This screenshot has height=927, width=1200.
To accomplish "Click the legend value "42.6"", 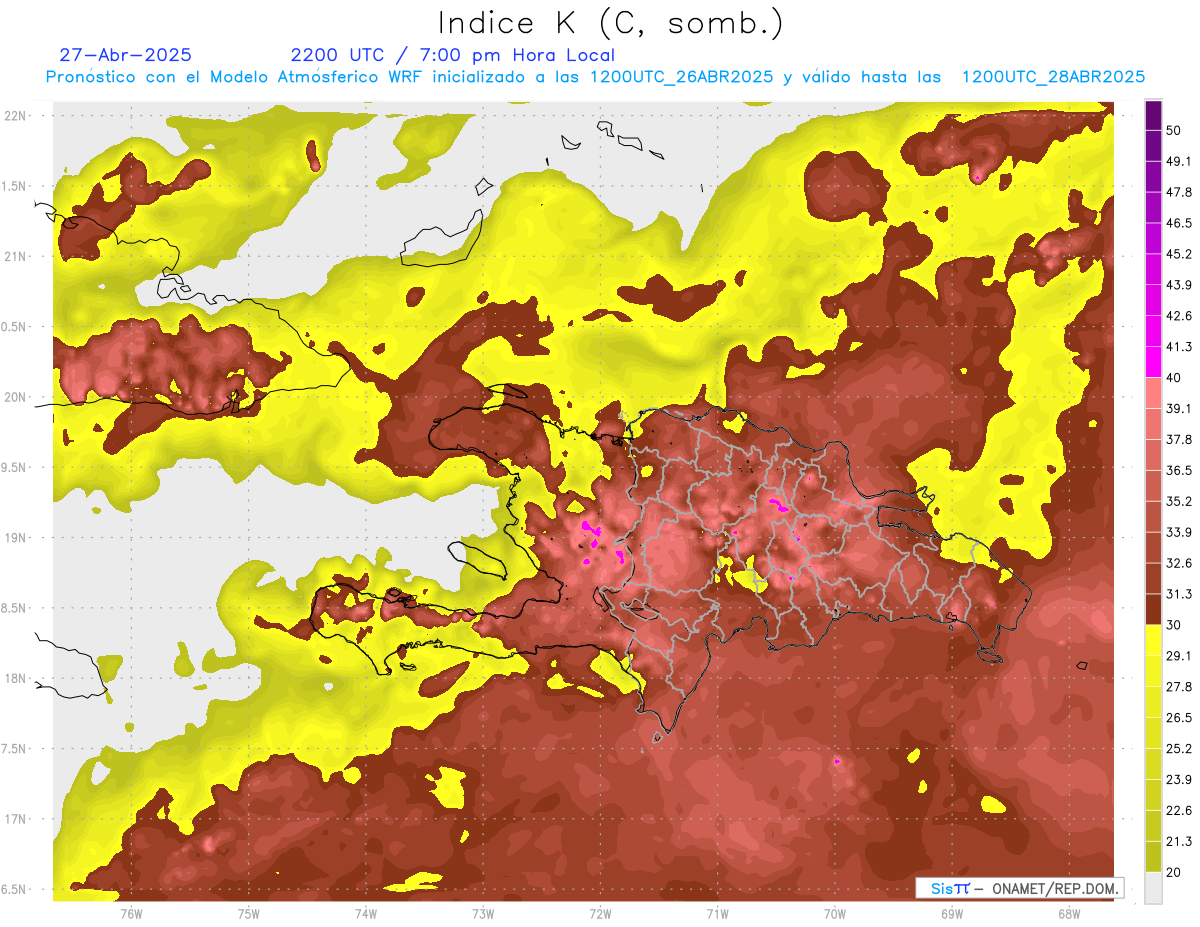I will pyautogui.click(x=1179, y=316).
